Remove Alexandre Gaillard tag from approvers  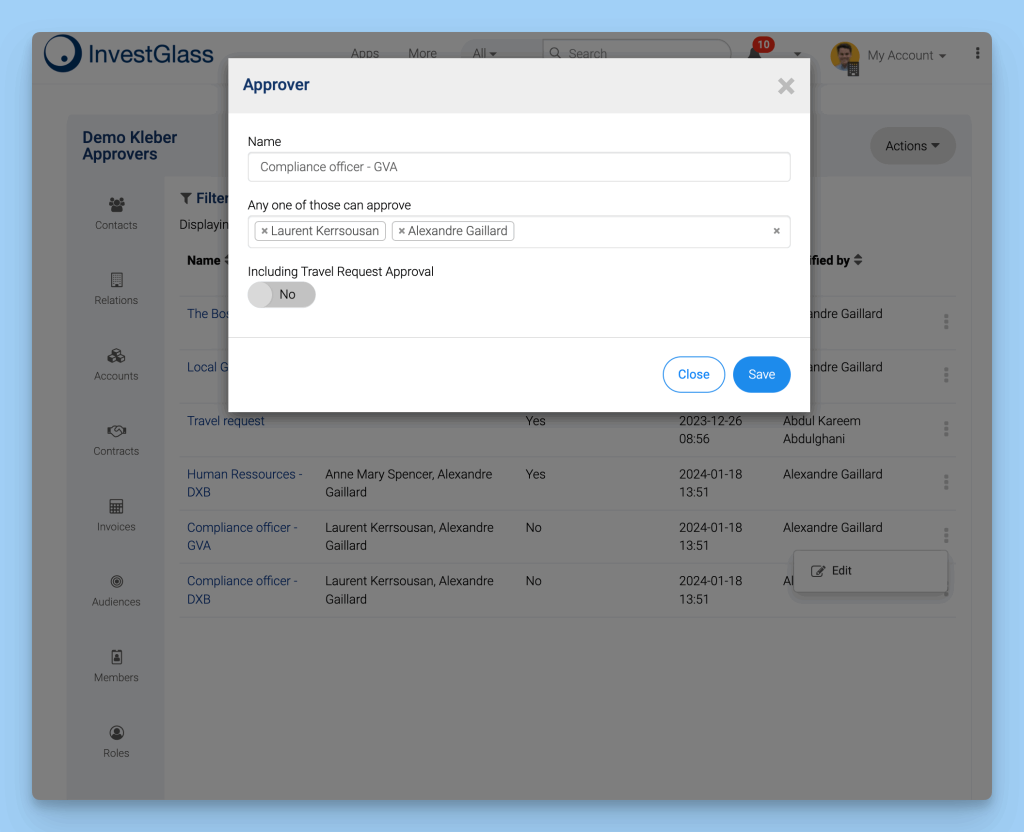[x=402, y=231]
